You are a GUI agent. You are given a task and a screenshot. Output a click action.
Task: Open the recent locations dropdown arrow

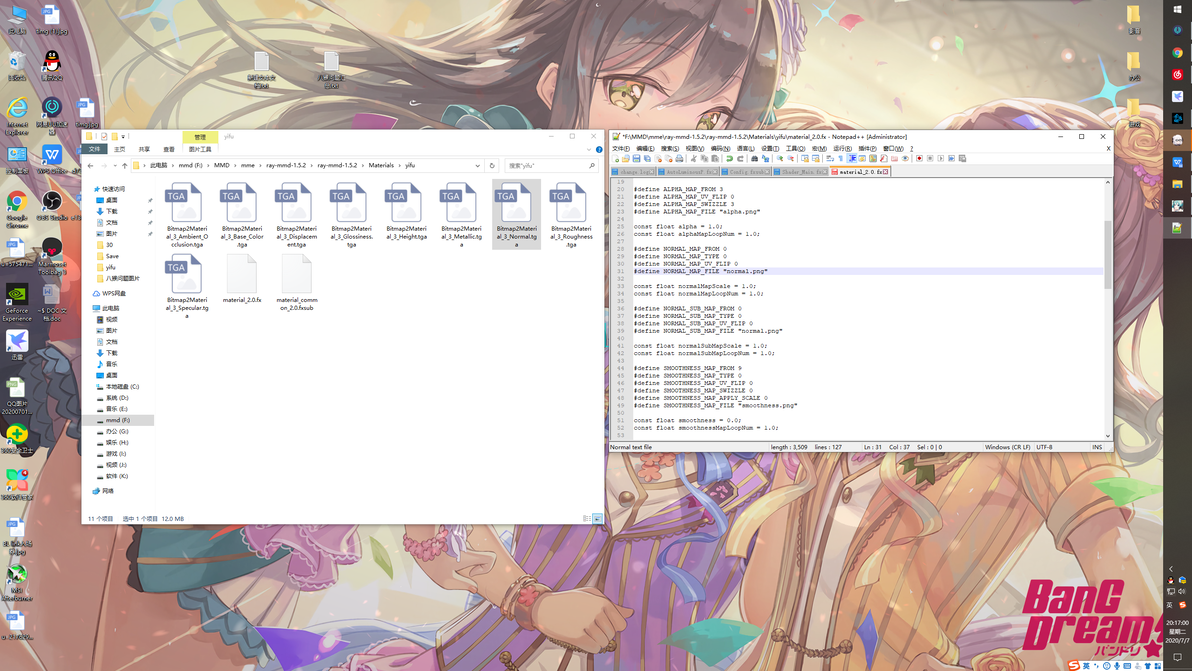pyautogui.click(x=115, y=165)
